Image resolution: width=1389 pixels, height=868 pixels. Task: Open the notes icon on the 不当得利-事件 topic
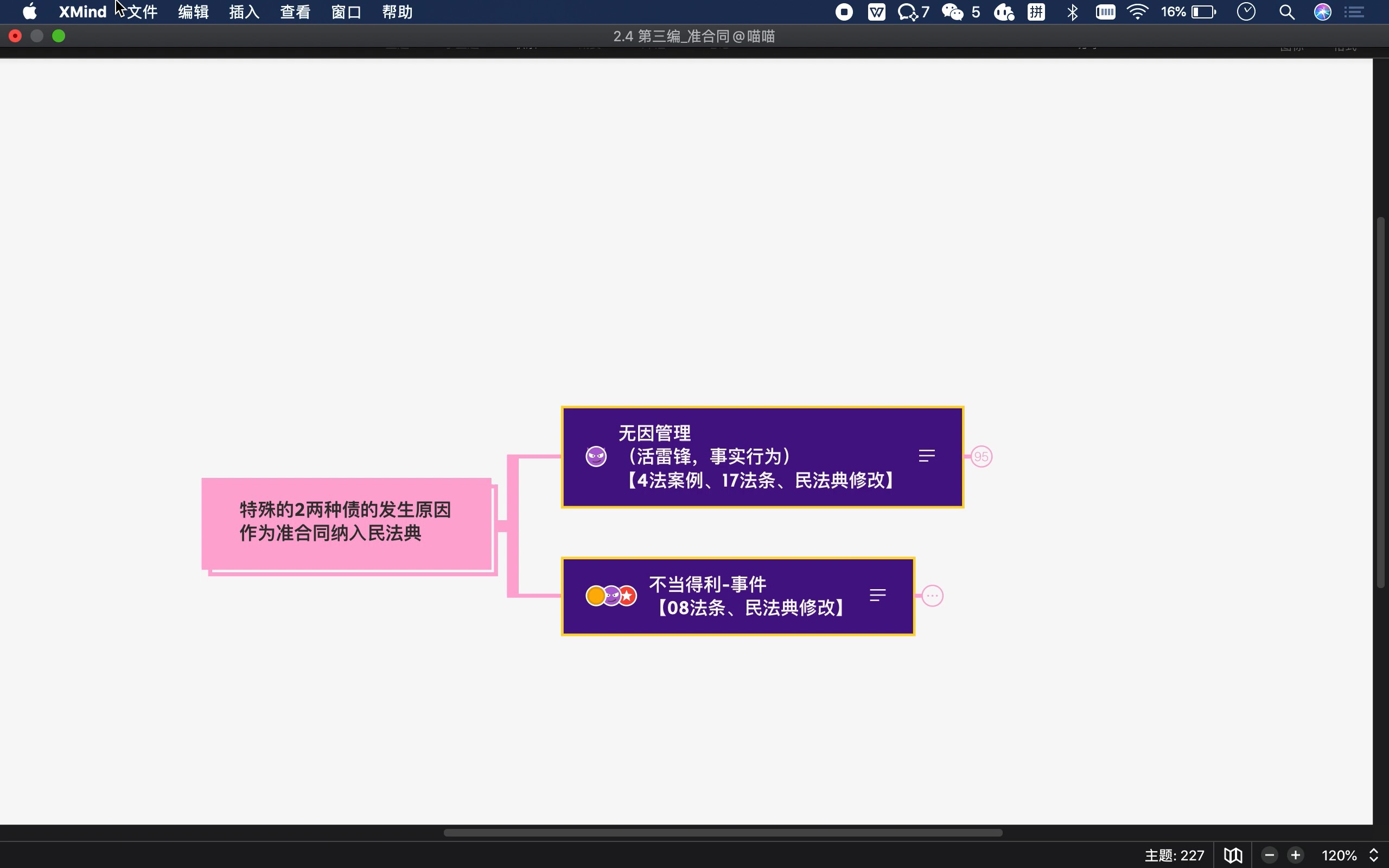(x=877, y=595)
